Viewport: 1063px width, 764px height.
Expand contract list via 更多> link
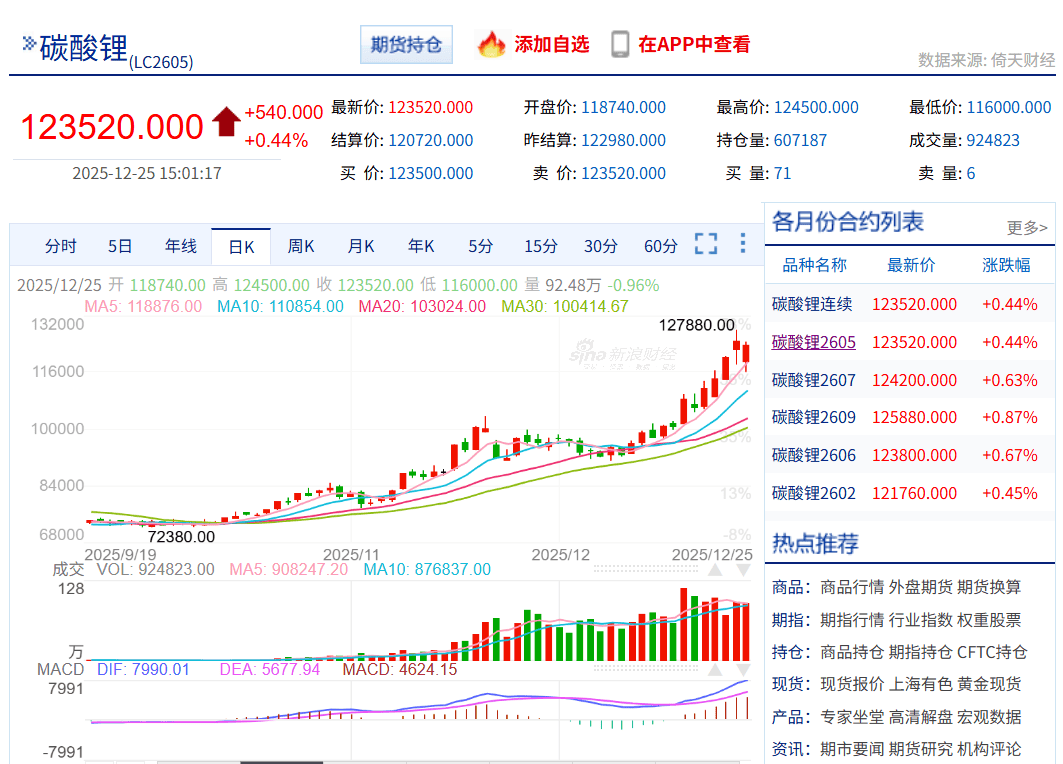(1027, 228)
